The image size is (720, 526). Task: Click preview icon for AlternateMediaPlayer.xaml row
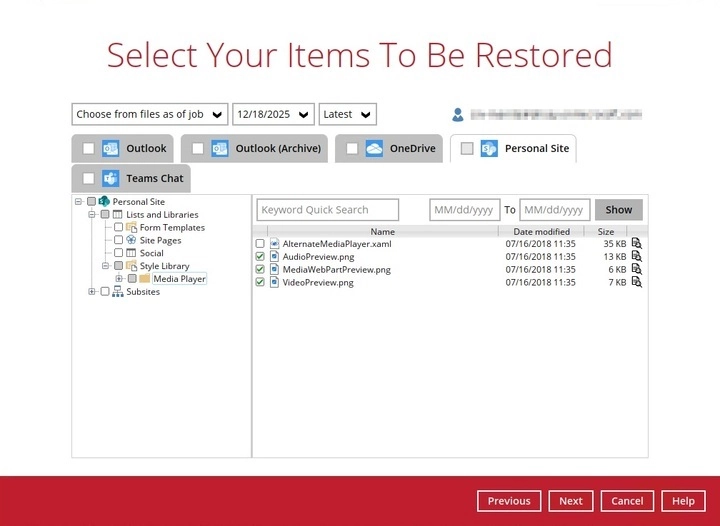(636, 244)
